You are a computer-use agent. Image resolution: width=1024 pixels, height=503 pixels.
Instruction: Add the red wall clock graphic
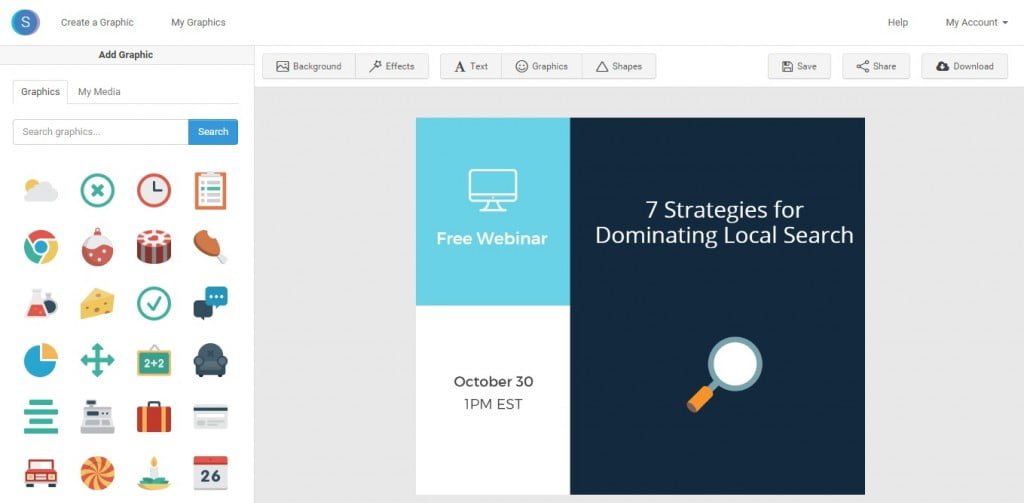tap(153, 190)
